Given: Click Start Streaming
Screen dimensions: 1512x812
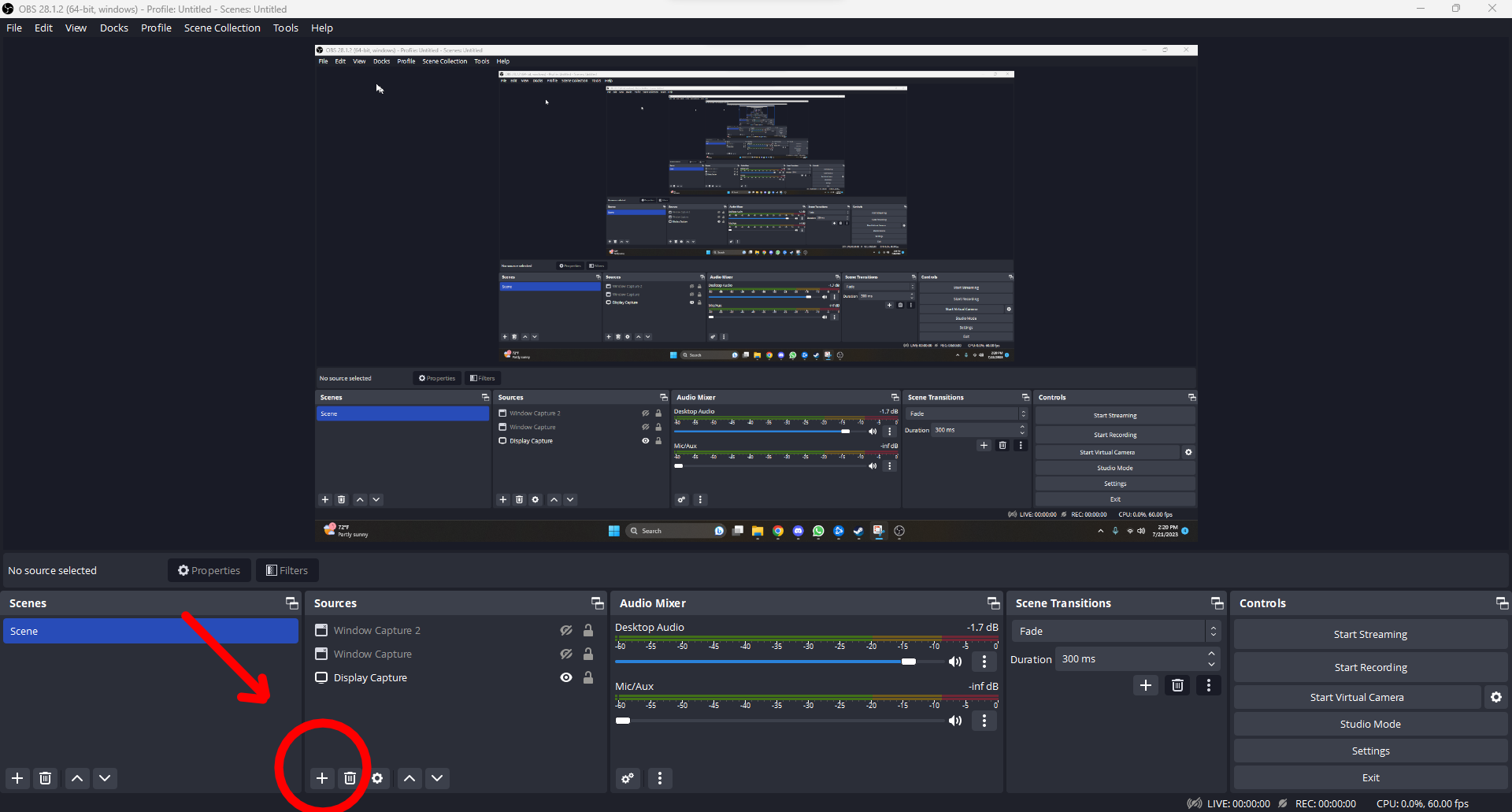Looking at the screenshot, I should (1370, 634).
